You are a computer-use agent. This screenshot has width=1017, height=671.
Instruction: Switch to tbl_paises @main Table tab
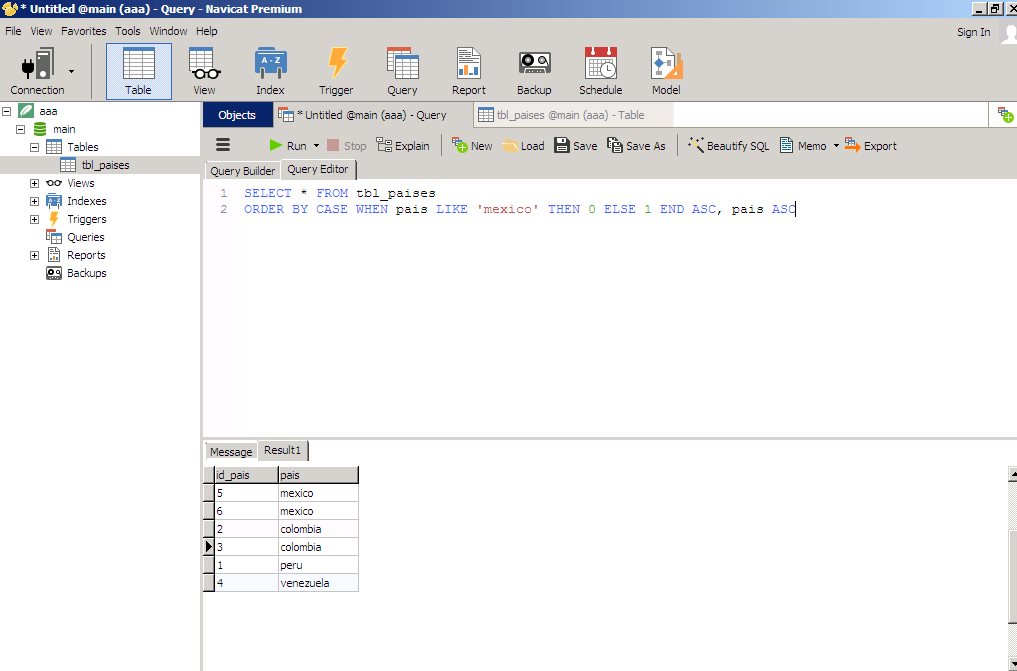(571, 115)
